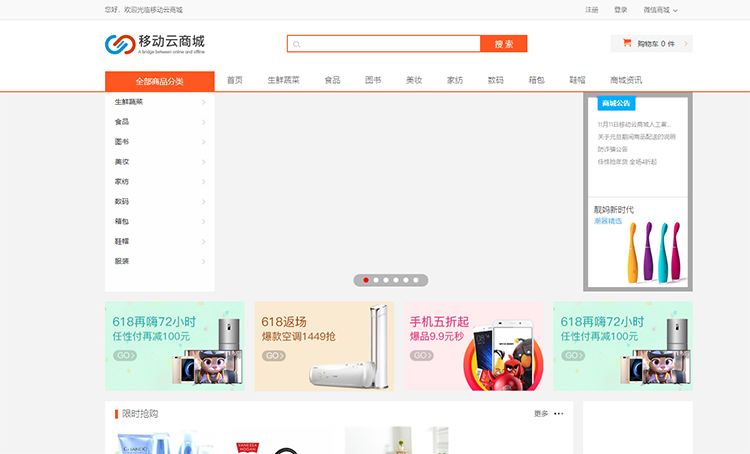Click the orange 搜索 button
This screenshot has width=750, height=454.
click(x=504, y=44)
